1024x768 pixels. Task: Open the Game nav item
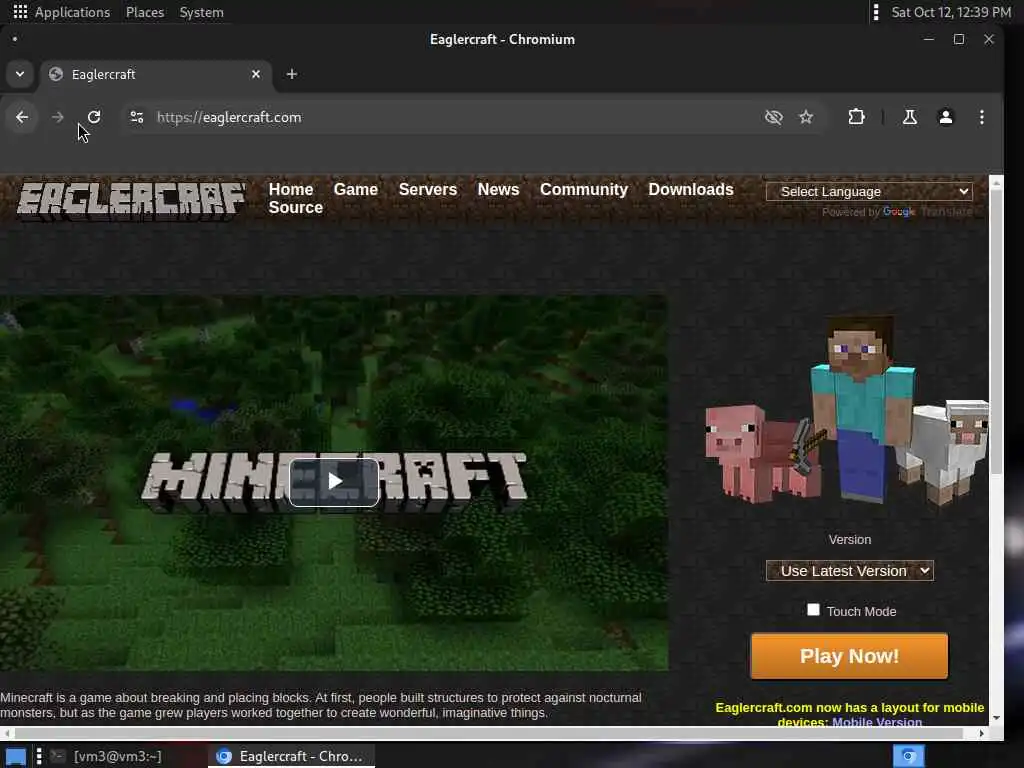[x=356, y=189]
